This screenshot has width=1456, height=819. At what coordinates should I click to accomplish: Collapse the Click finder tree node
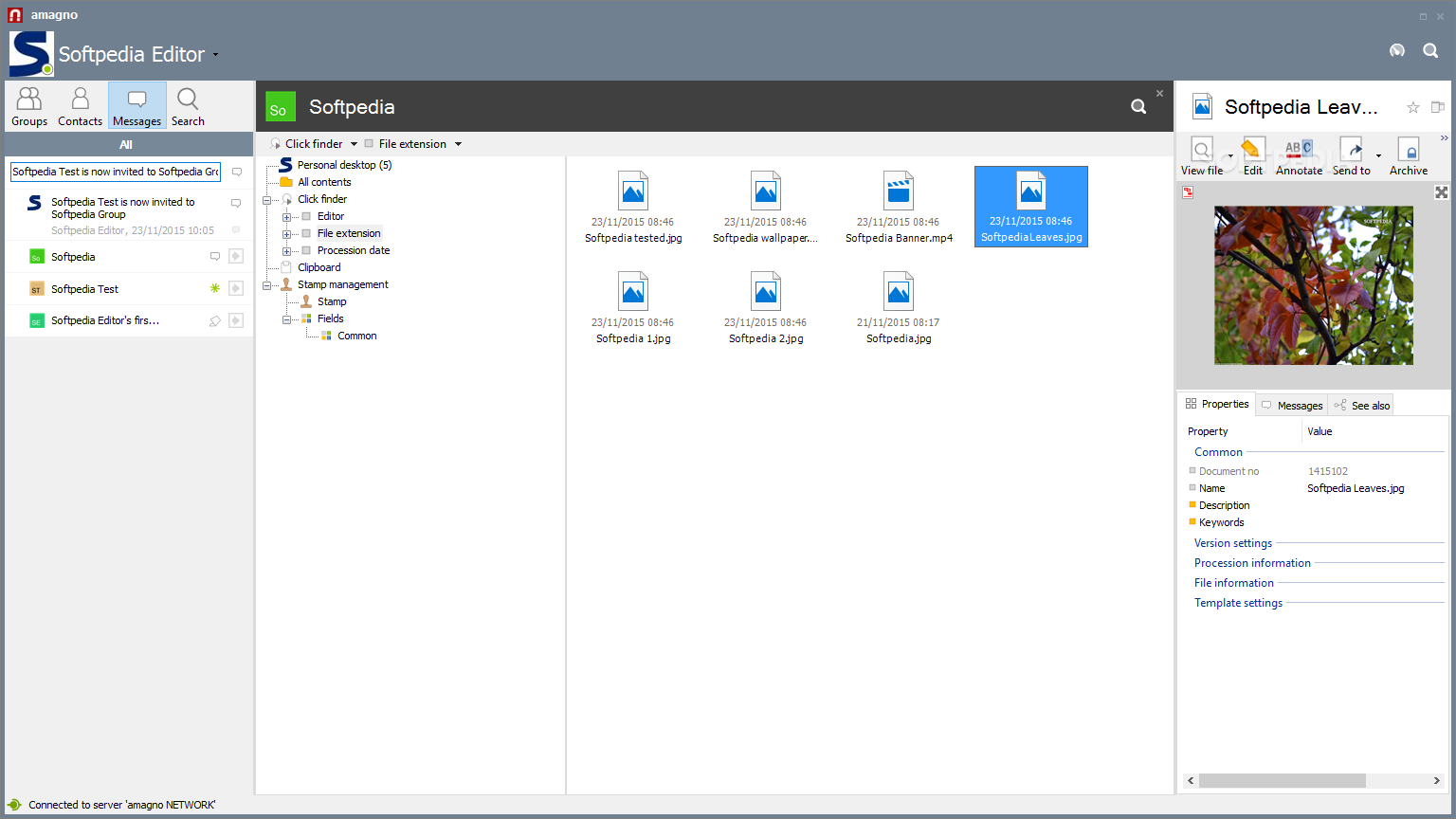click(266, 200)
